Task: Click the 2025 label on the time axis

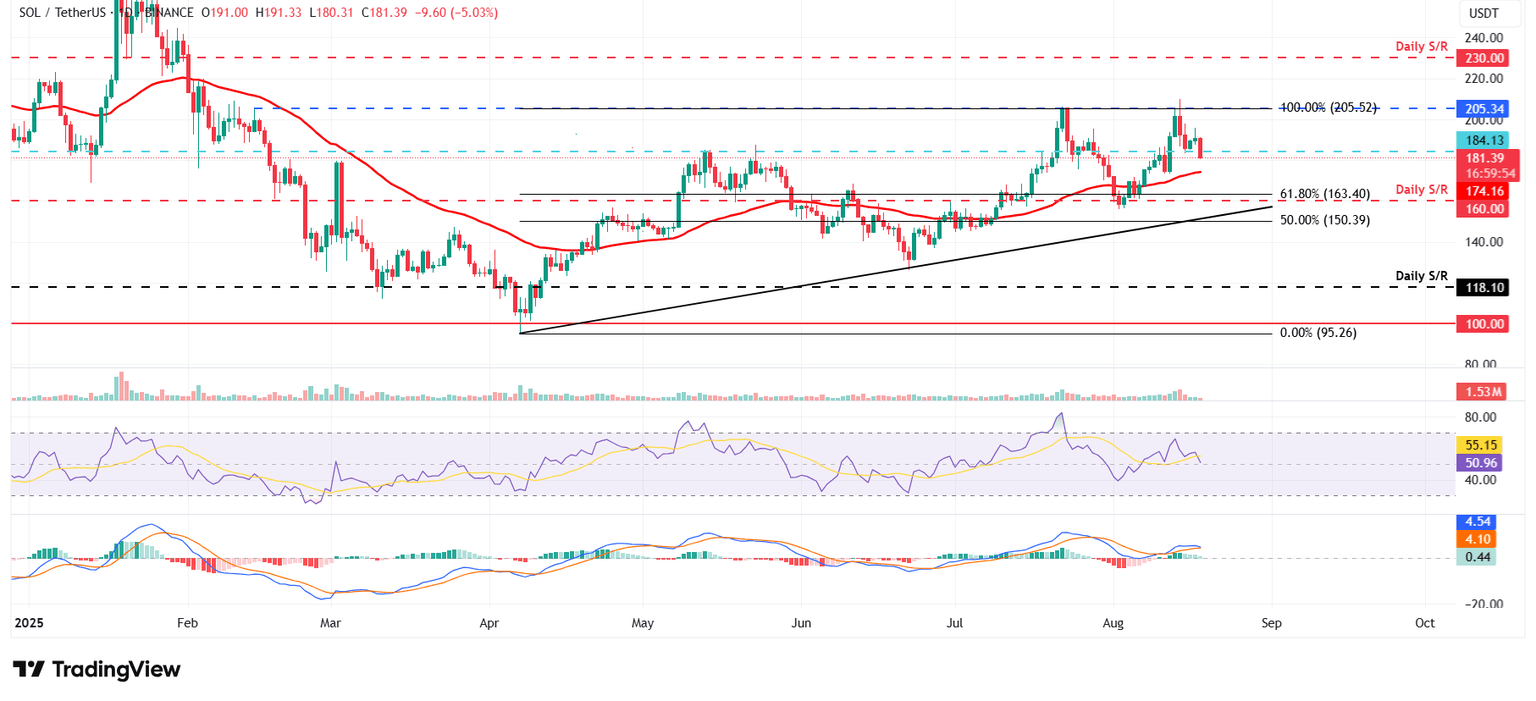Action: click(28, 622)
